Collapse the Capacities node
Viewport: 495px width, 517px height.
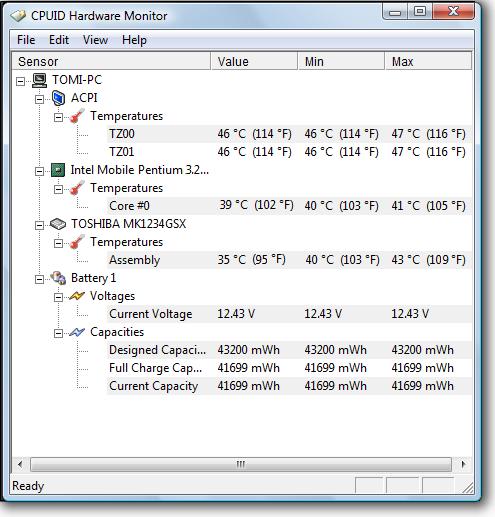pyautogui.click(x=58, y=333)
